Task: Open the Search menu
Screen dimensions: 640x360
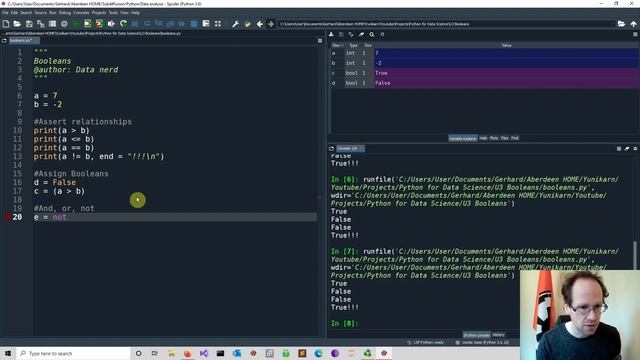Action: point(26,13)
